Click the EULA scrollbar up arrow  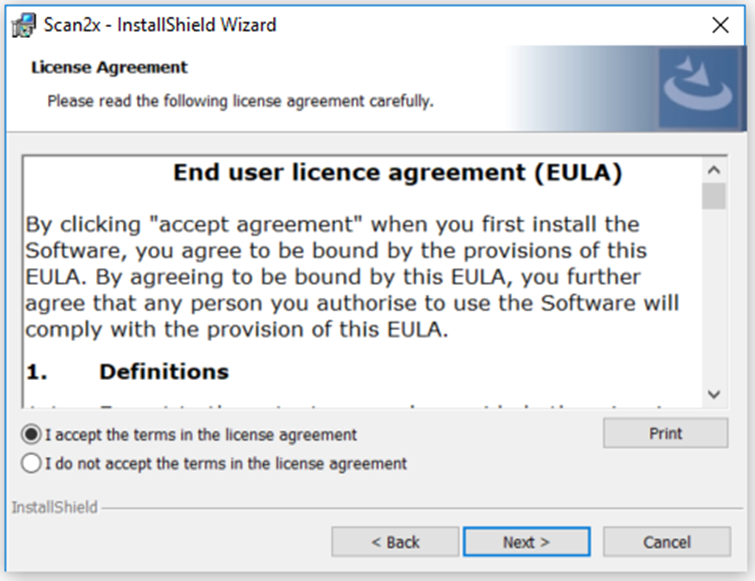point(713,169)
